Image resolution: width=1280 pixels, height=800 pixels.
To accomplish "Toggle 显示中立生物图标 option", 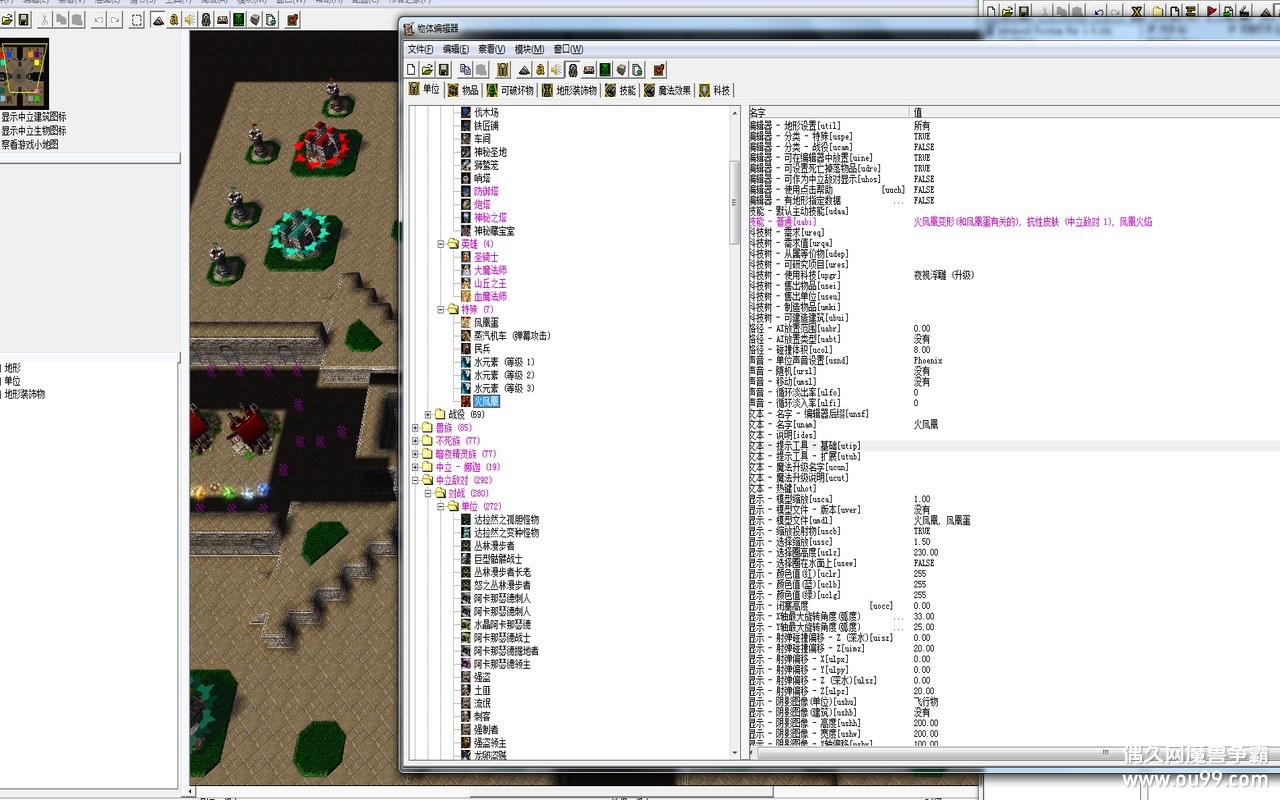I will click(33, 131).
